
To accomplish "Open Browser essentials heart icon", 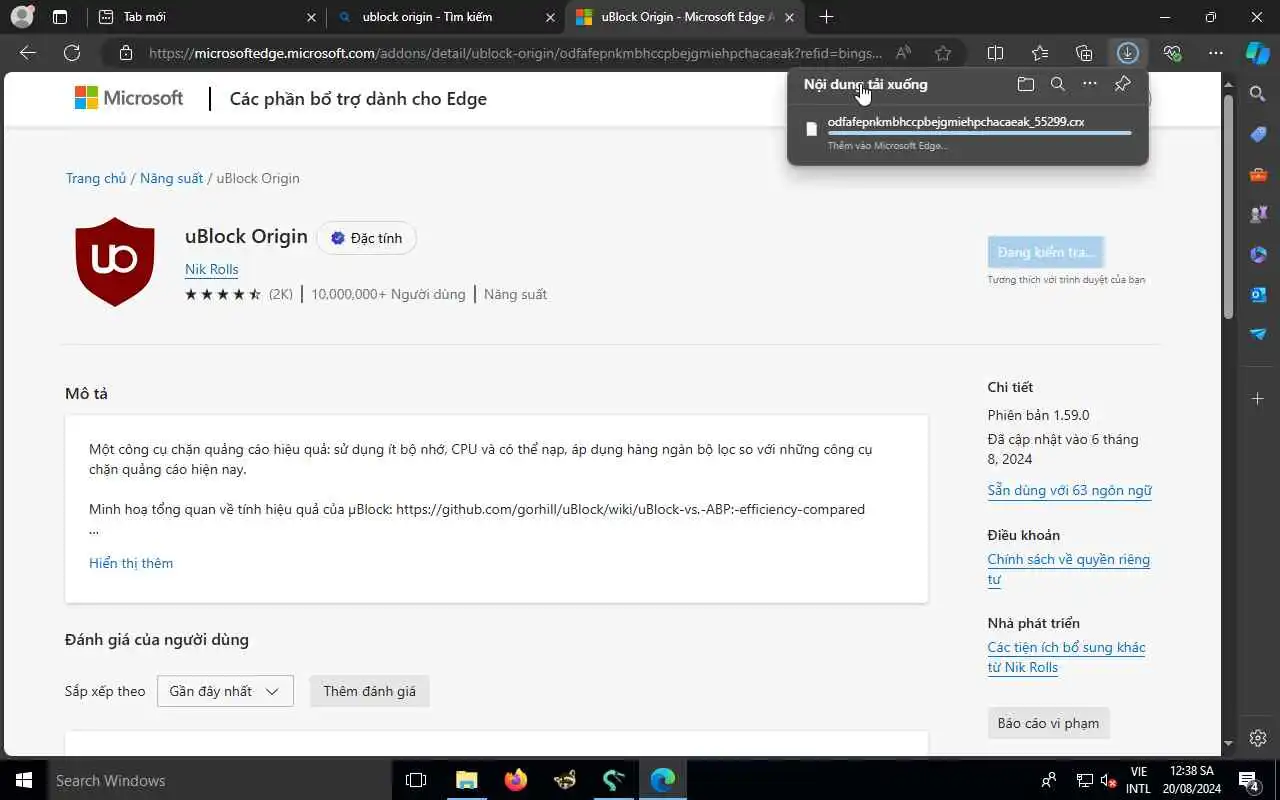I will click(x=1172, y=53).
